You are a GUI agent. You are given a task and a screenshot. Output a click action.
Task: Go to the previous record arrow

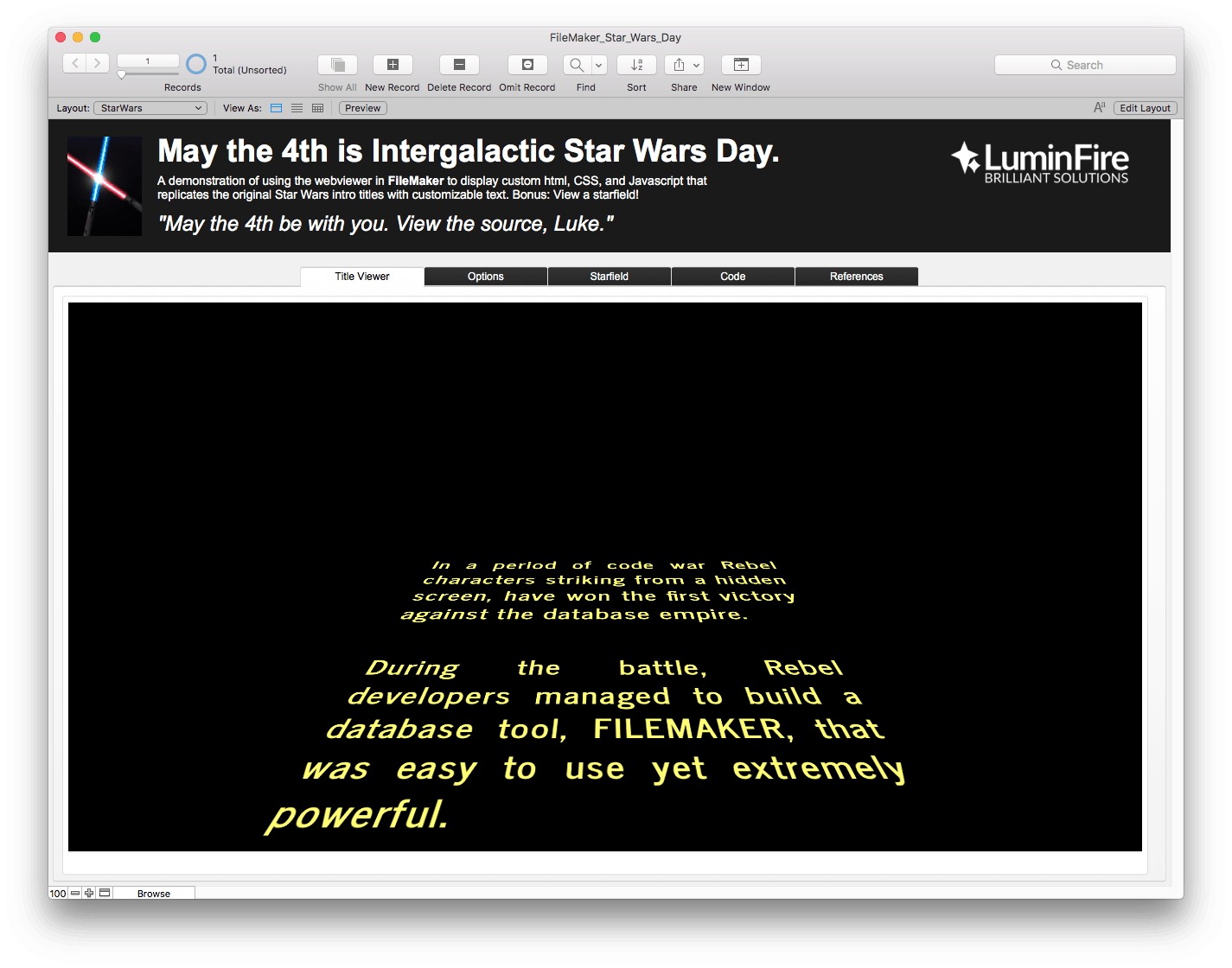75,63
